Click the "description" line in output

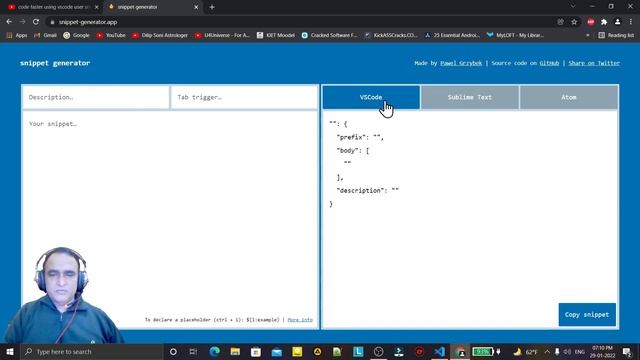[367, 190]
